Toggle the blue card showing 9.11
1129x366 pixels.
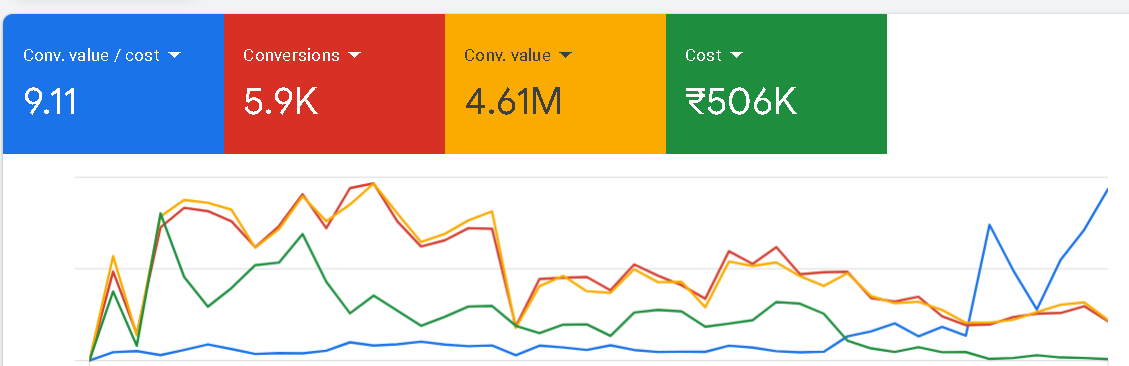coord(114,84)
